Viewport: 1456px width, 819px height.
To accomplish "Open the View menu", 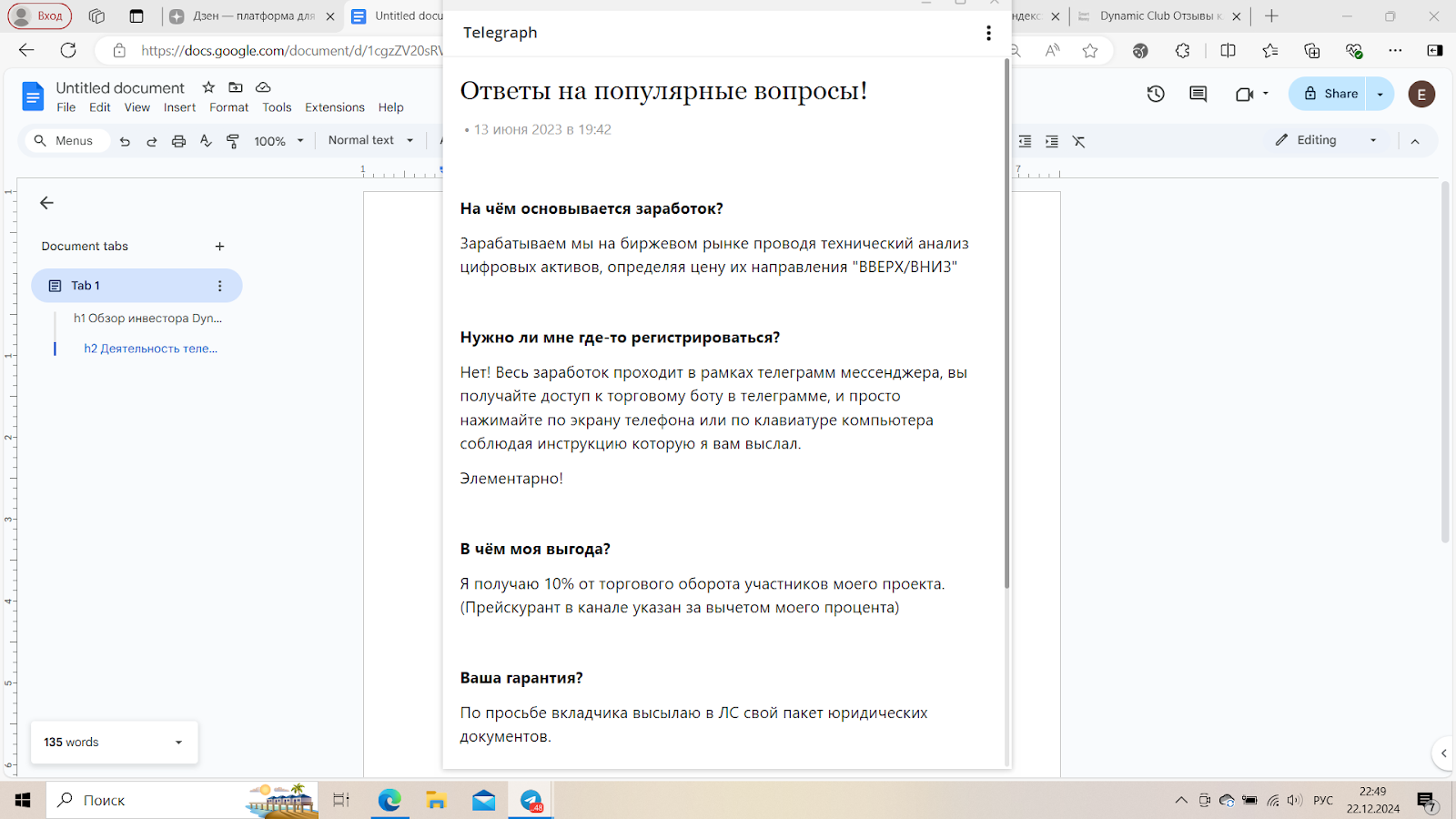I will pyautogui.click(x=137, y=107).
